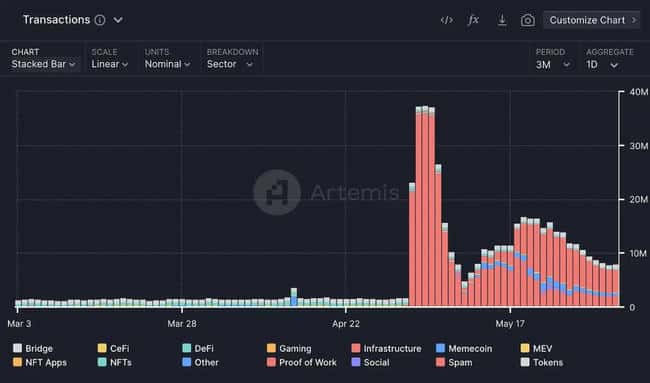Click the download chart icon
The height and width of the screenshot is (383, 650).
click(502, 20)
